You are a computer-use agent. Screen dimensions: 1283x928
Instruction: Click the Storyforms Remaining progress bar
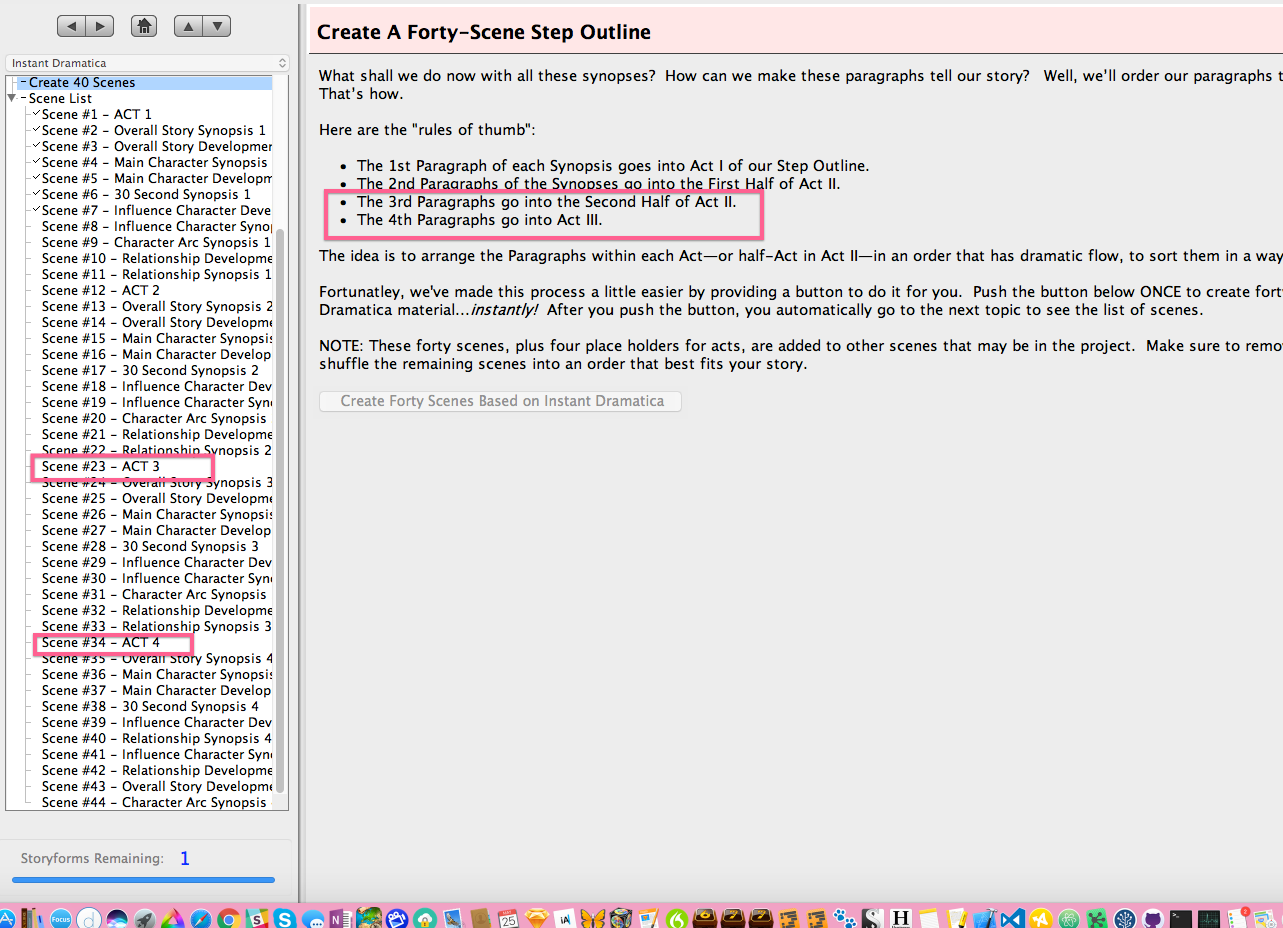[143, 880]
